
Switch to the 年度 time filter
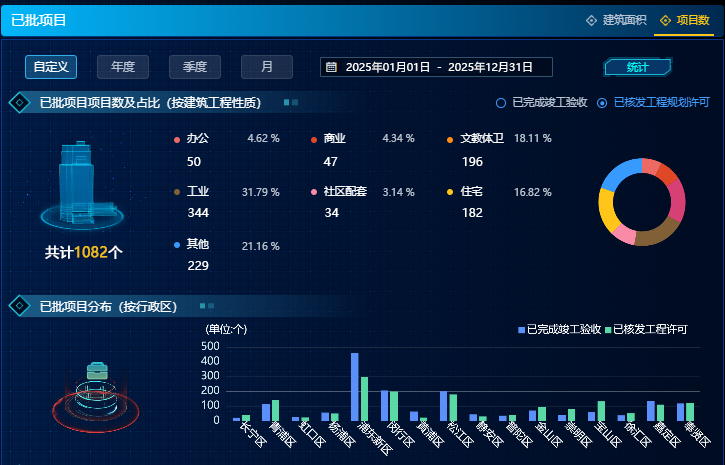(x=123, y=67)
